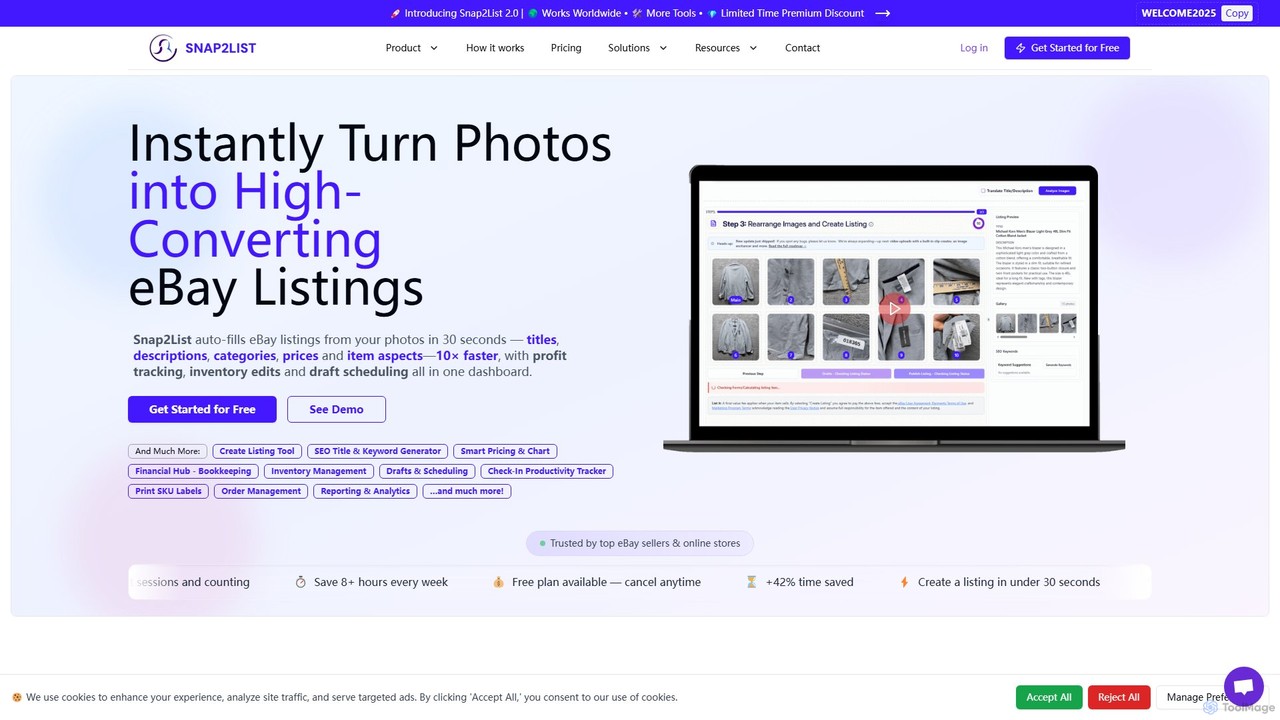Image resolution: width=1280 pixels, height=720 pixels.
Task: Click the hourglass icon beside +42% time saved
Action: point(752,582)
